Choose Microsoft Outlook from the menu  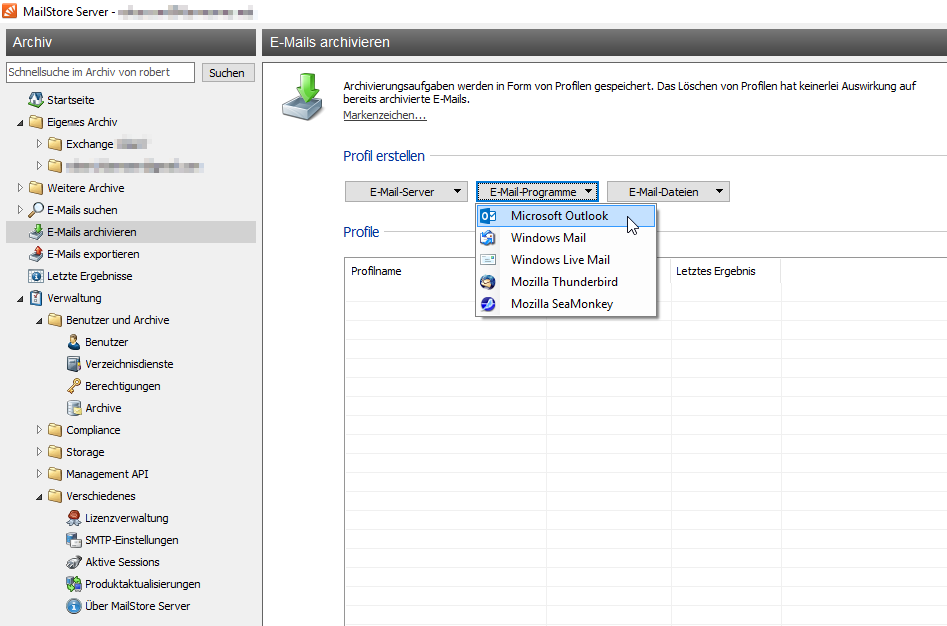(x=566, y=216)
